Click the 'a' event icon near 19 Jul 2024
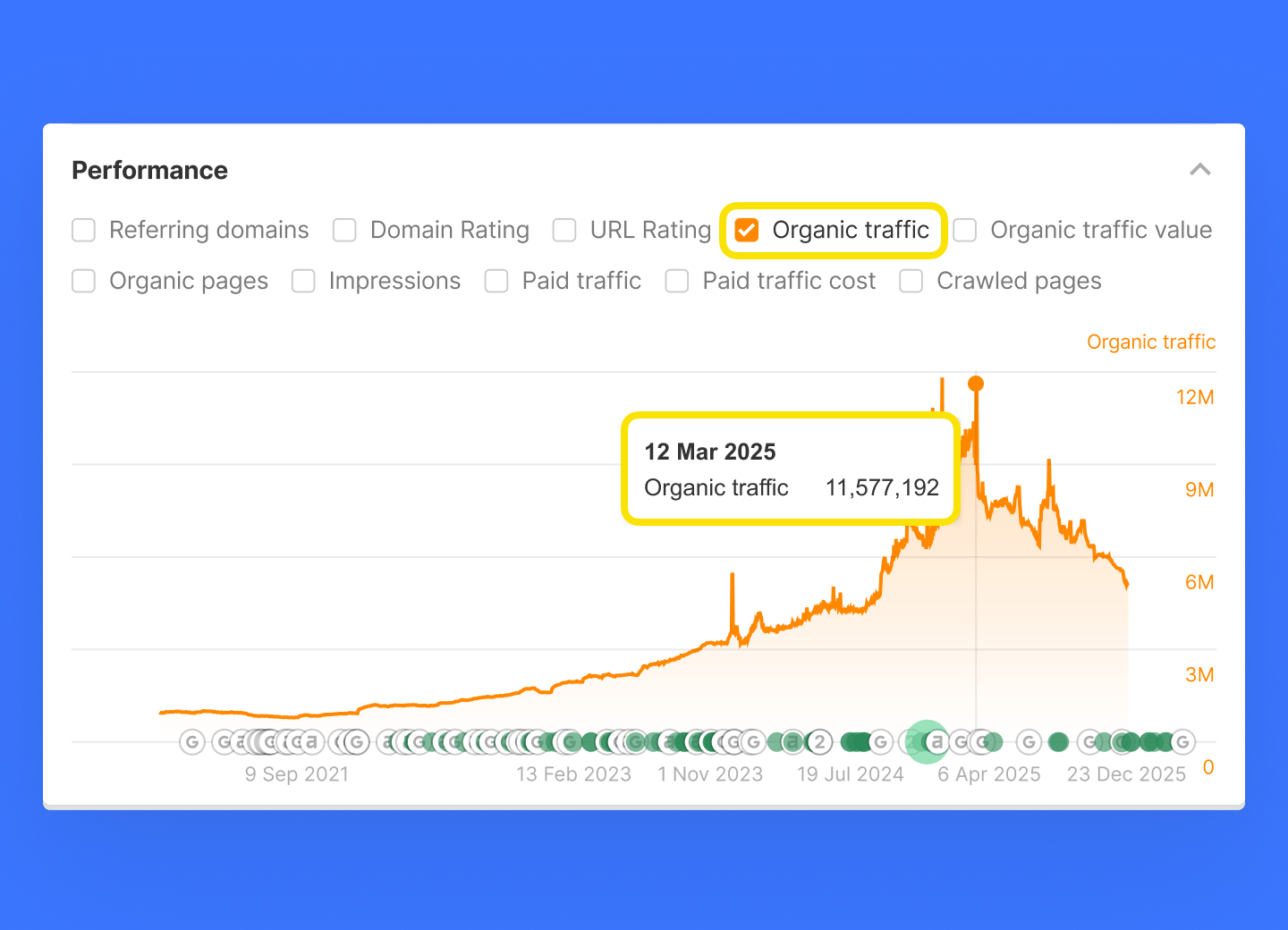 (x=792, y=742)
